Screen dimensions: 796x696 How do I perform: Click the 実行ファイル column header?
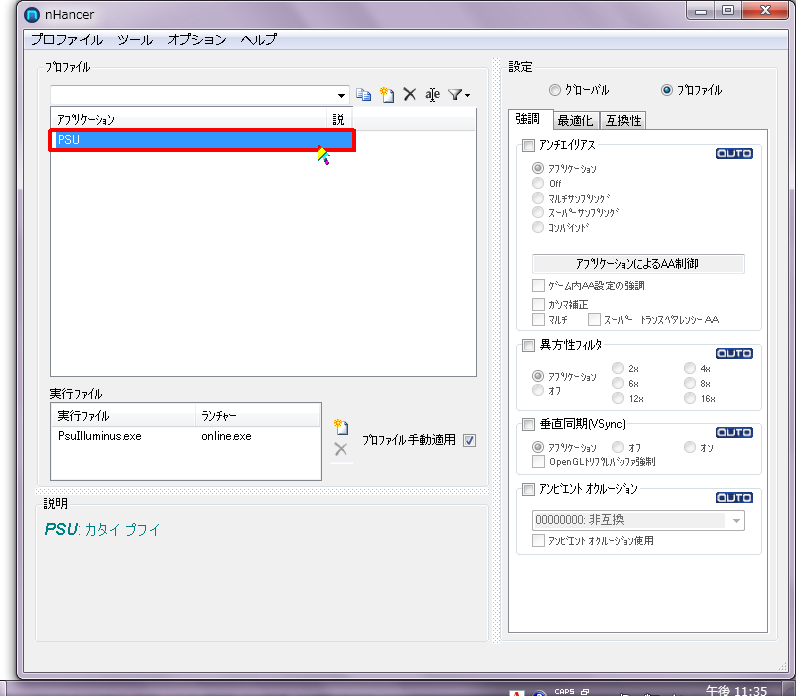123,416
